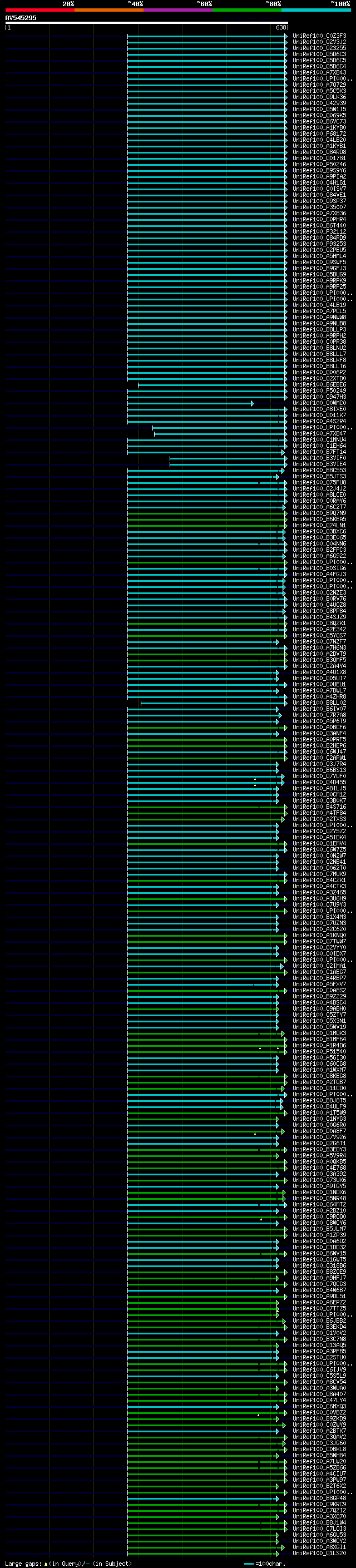Select hit label UniRef100_C9KRC9
The image size is (356, 1568).
tap(319, 1505)
